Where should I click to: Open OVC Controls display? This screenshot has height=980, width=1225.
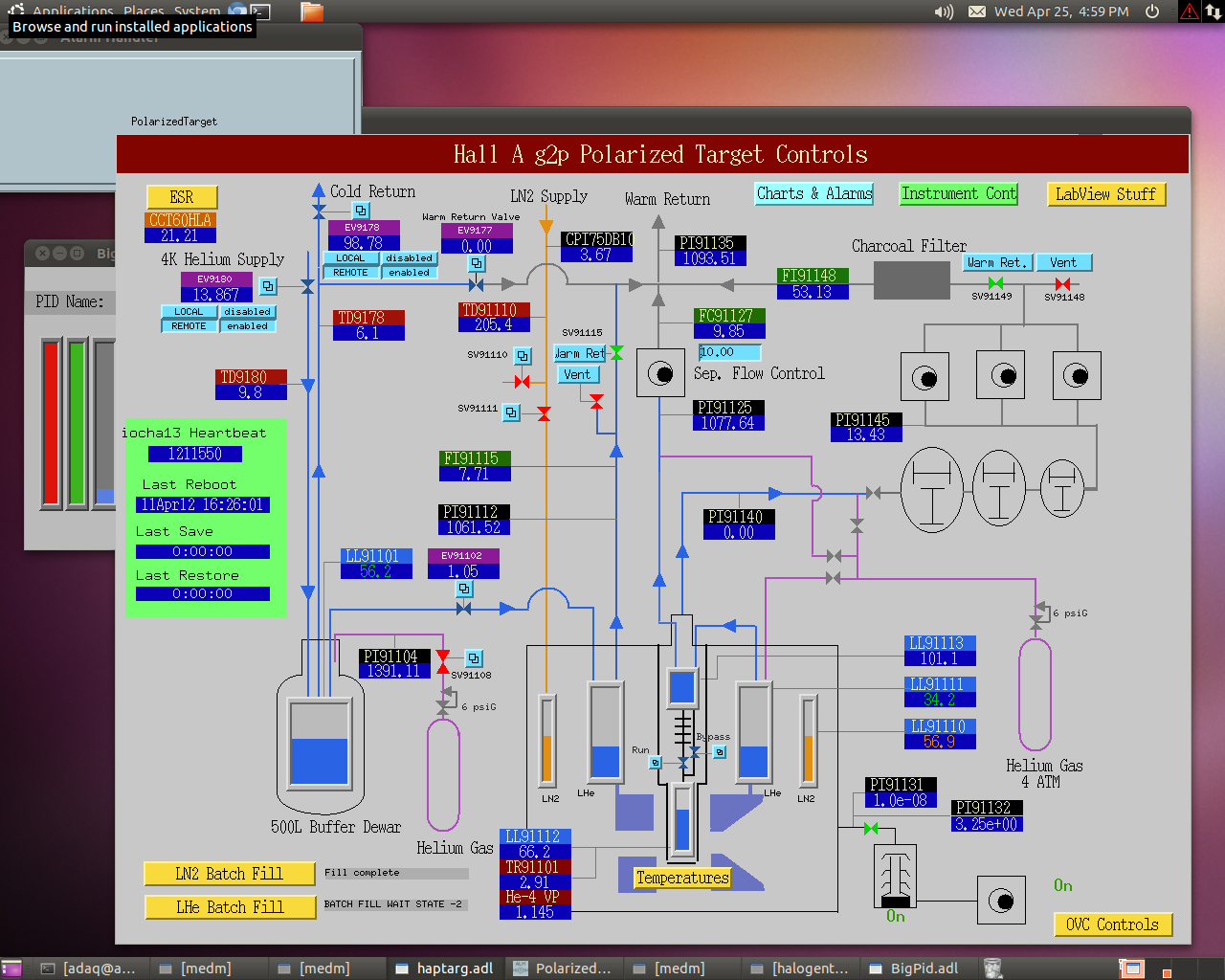click(x=1112, y=924)
